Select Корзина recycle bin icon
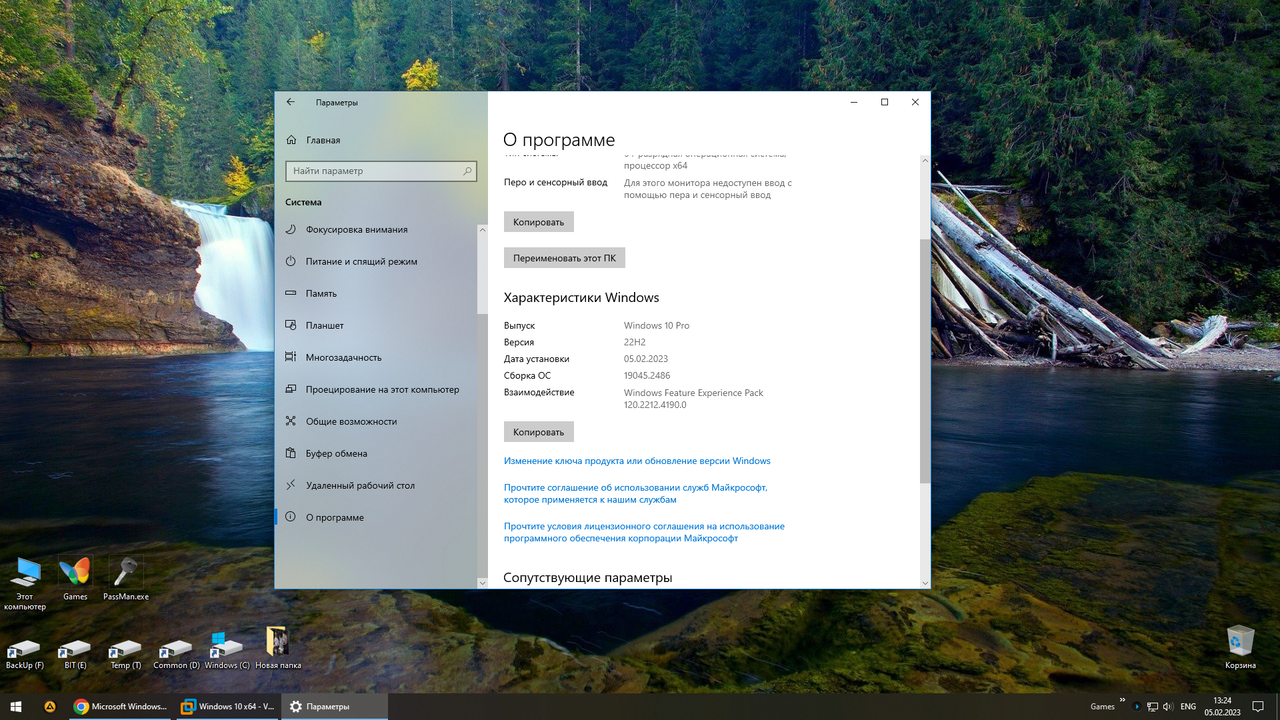The width and height of the screenshot is (1280, 720). [1241, 647]
